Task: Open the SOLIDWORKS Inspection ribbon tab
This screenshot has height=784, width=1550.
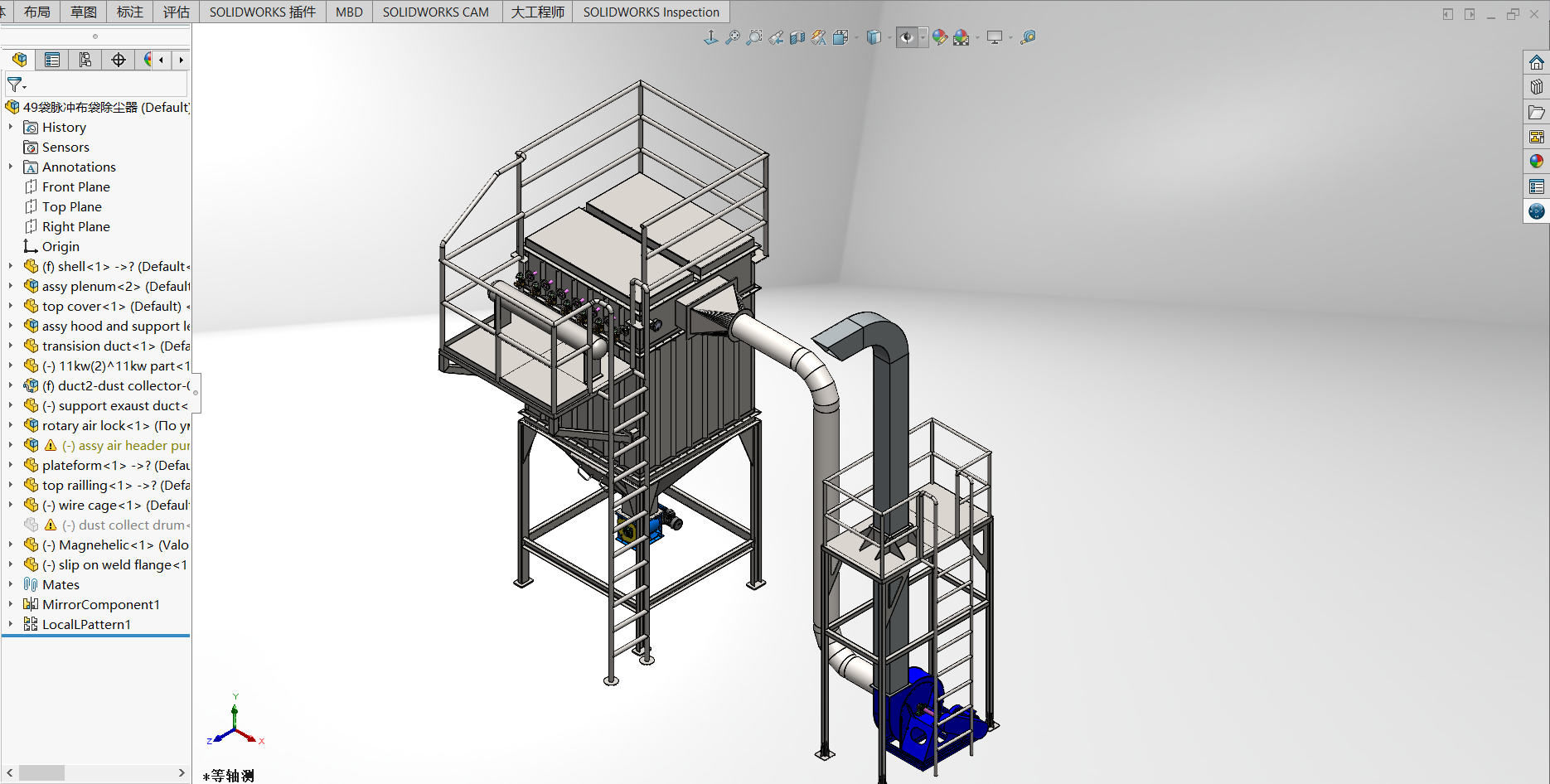Action: (651, 12)
